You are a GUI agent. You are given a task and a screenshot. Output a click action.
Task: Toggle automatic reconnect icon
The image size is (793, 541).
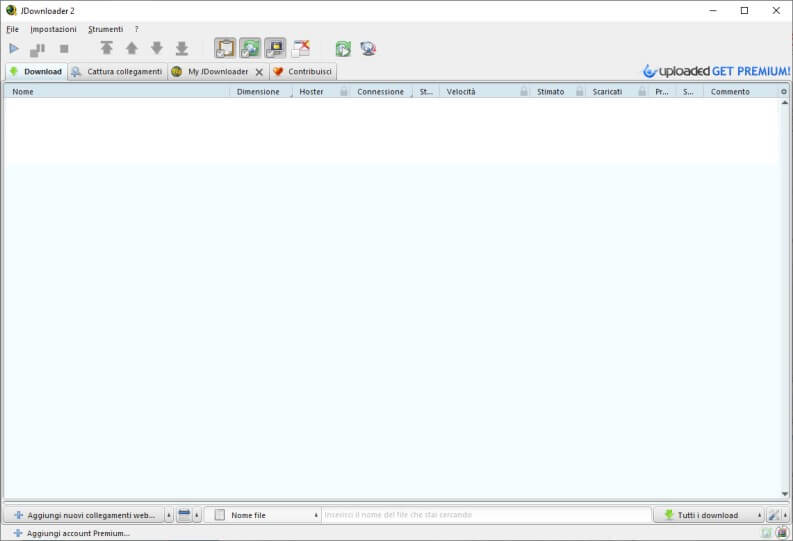250,48
